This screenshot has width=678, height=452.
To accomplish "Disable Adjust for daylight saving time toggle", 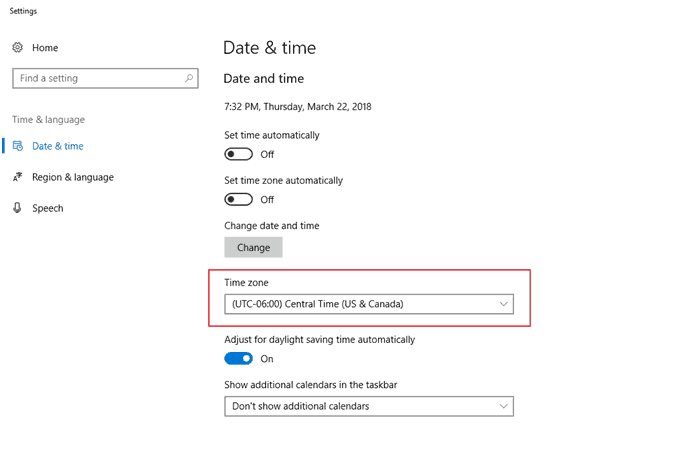I will 239,358.
